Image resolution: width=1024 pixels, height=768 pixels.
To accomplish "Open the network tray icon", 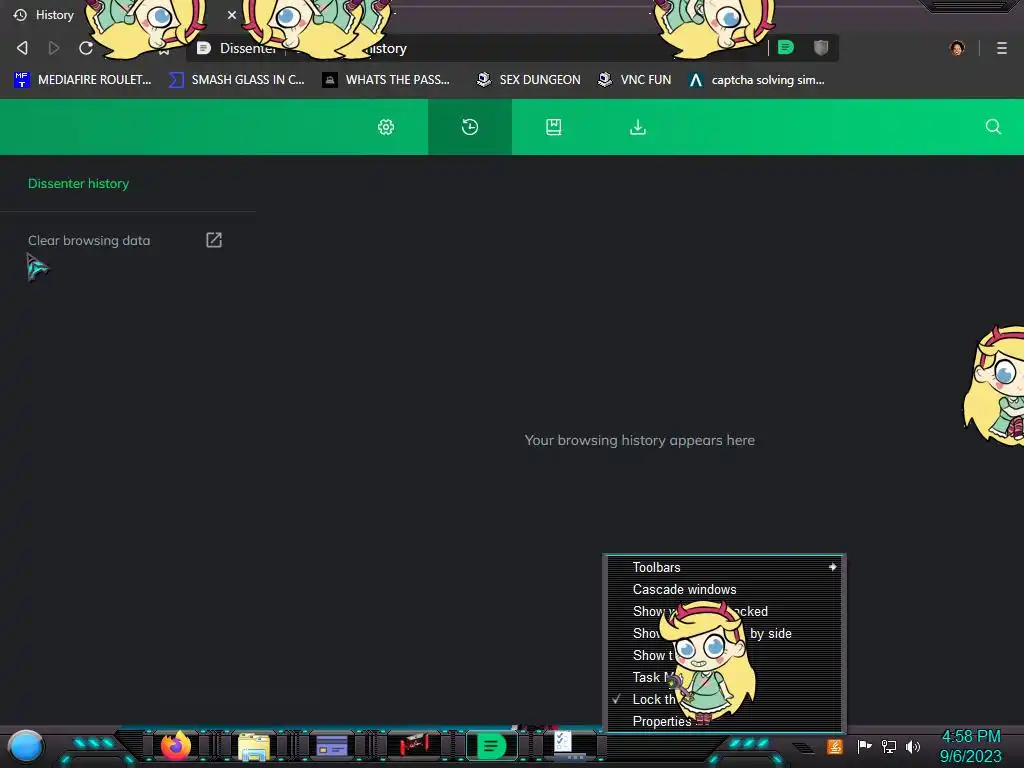I will point(889,746).
